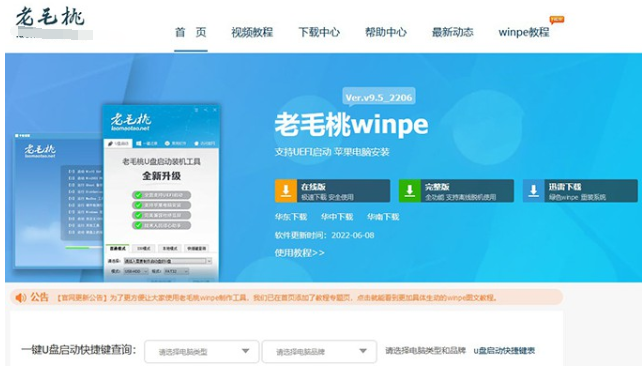Open the 最新动态 navigation item

[x=452, y=32]
